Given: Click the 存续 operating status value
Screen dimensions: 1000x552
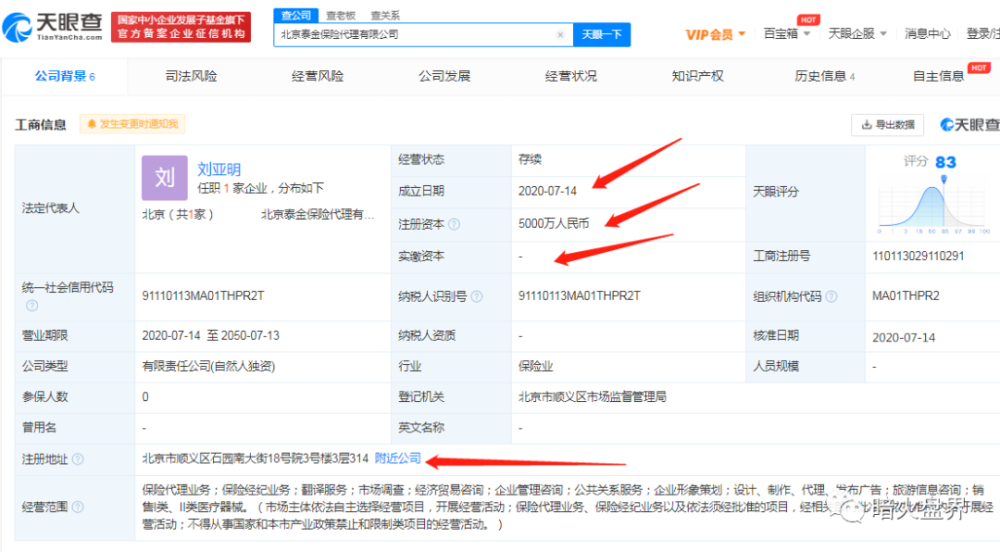Looking at the screenshot, I should click(530, 159).
